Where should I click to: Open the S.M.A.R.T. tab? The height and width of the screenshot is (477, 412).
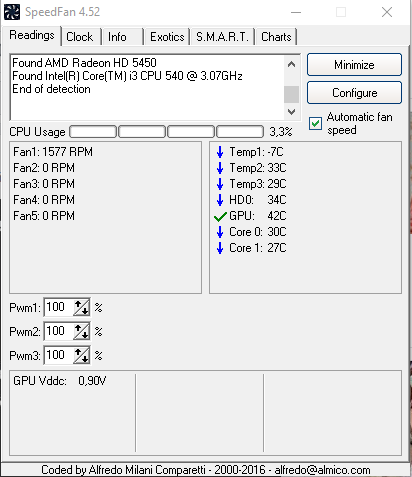222,37
